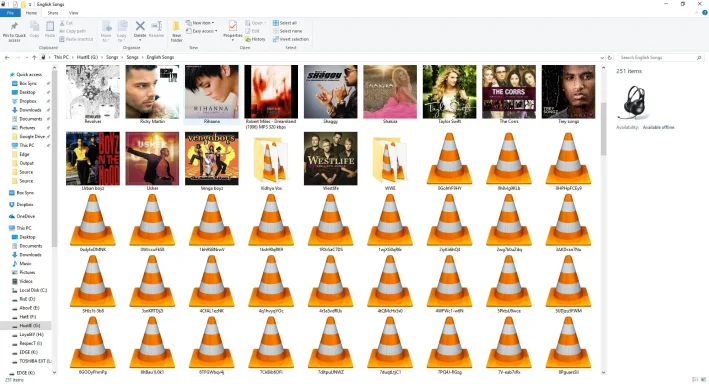Click Pin to Quick access icon
This screenshot has height=384, width=709.
[14, 26]
